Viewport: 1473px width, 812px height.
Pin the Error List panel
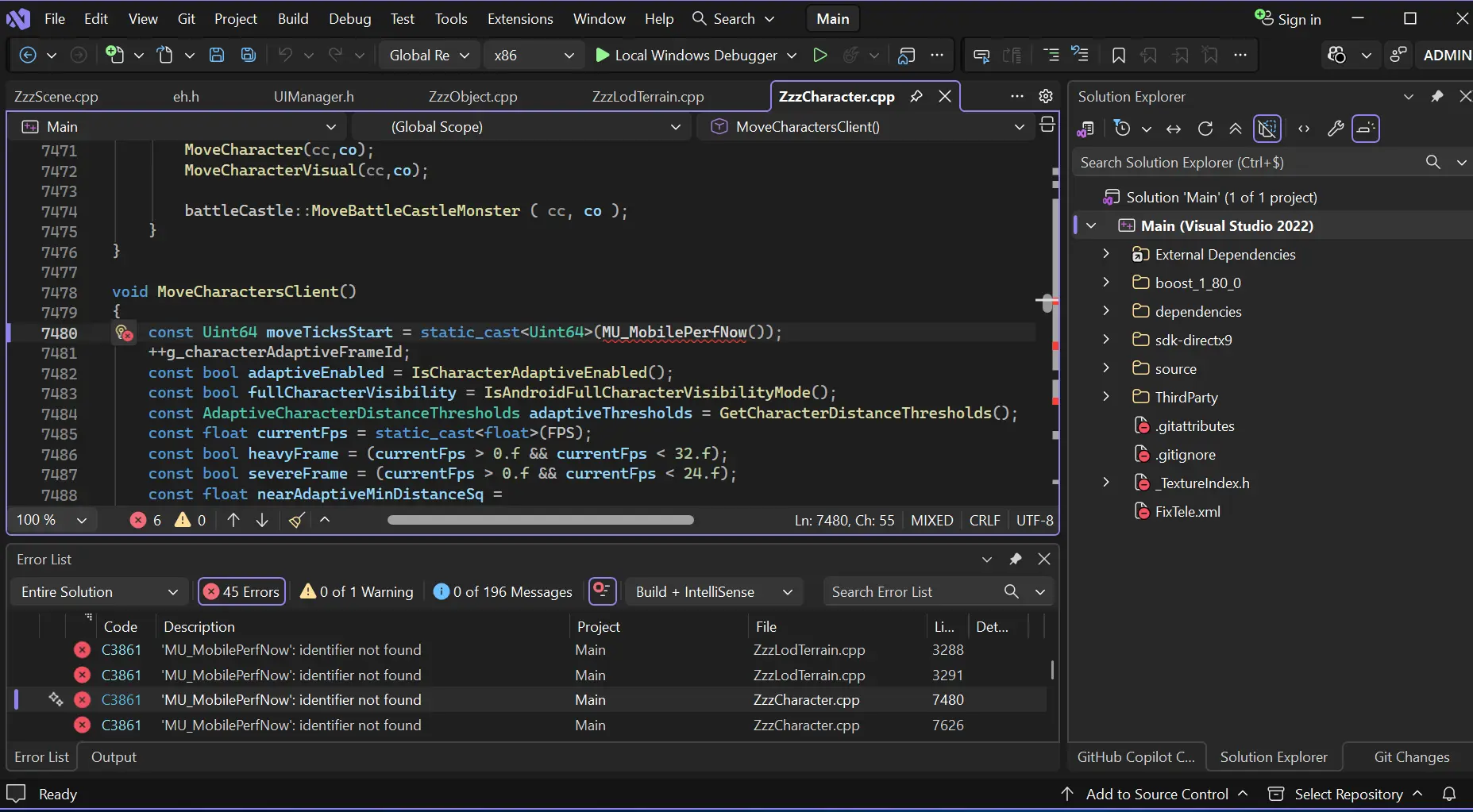pos(1016,559)
